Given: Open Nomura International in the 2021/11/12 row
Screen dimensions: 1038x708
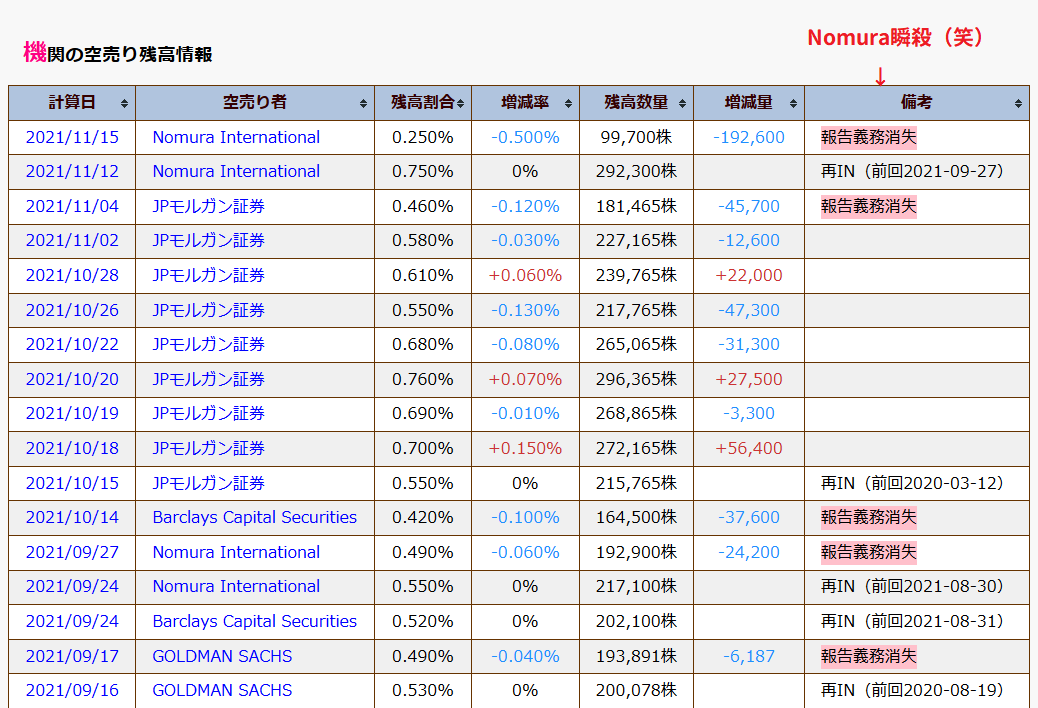Looking at the screenshot, I should pos(236,171).
